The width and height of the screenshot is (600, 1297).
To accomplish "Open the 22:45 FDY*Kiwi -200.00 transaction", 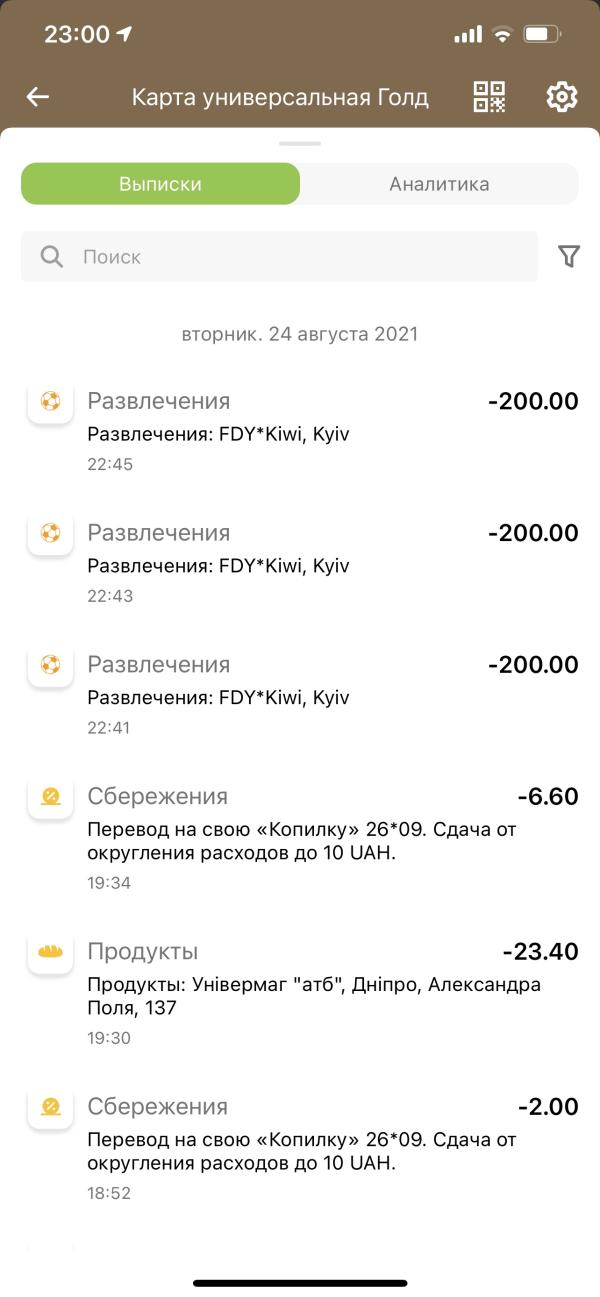I will [x=300, y=431].
